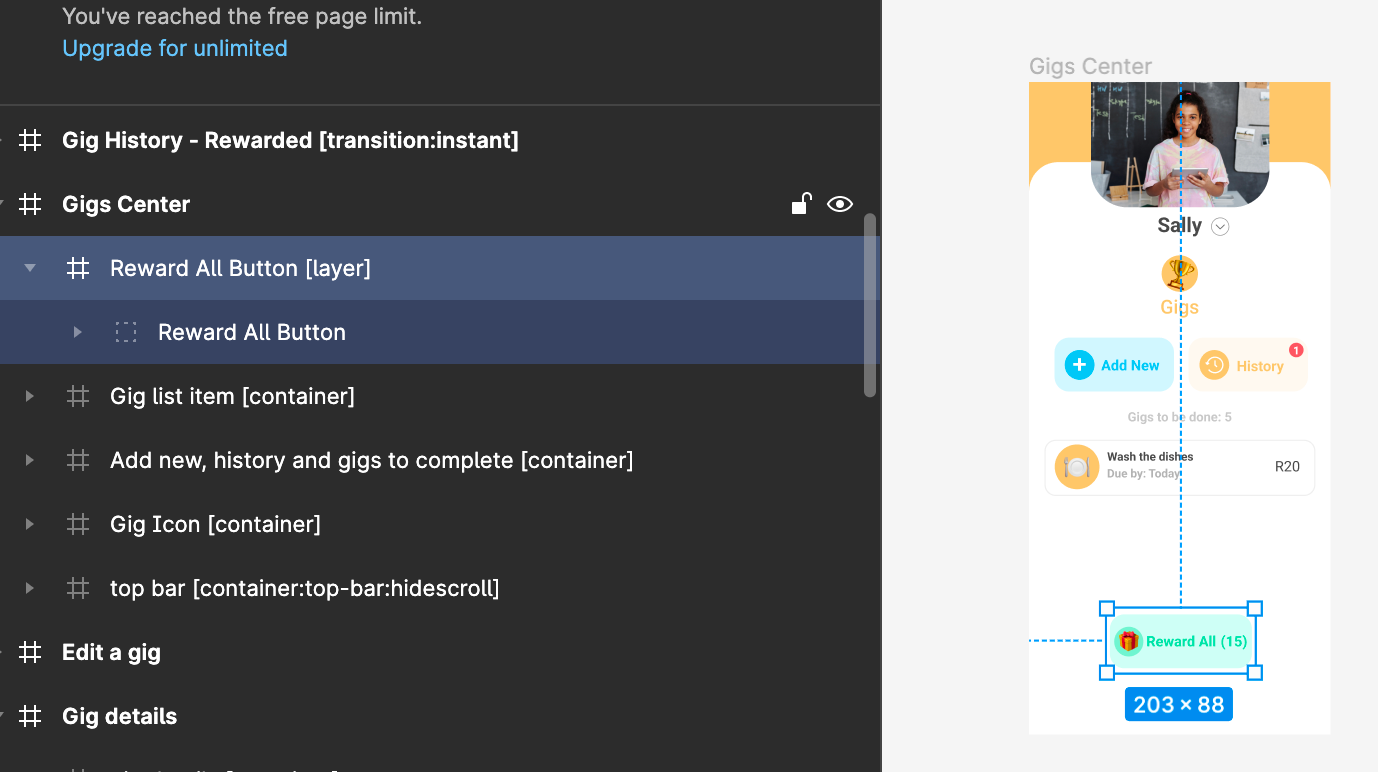The width and height of the screenshot is (1378, 772).
Task: Click the gift icon in Reward All button
Action: 1129,641
